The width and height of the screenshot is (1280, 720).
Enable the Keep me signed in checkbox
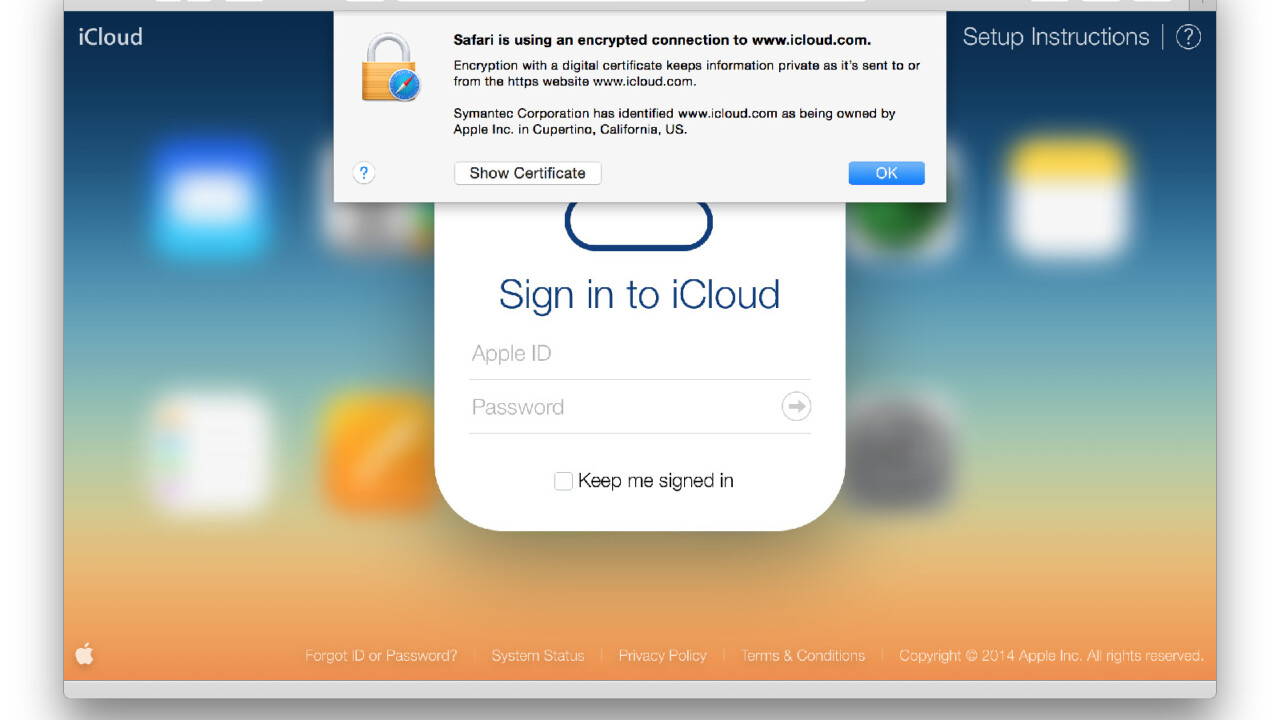(x=563, y=481)
